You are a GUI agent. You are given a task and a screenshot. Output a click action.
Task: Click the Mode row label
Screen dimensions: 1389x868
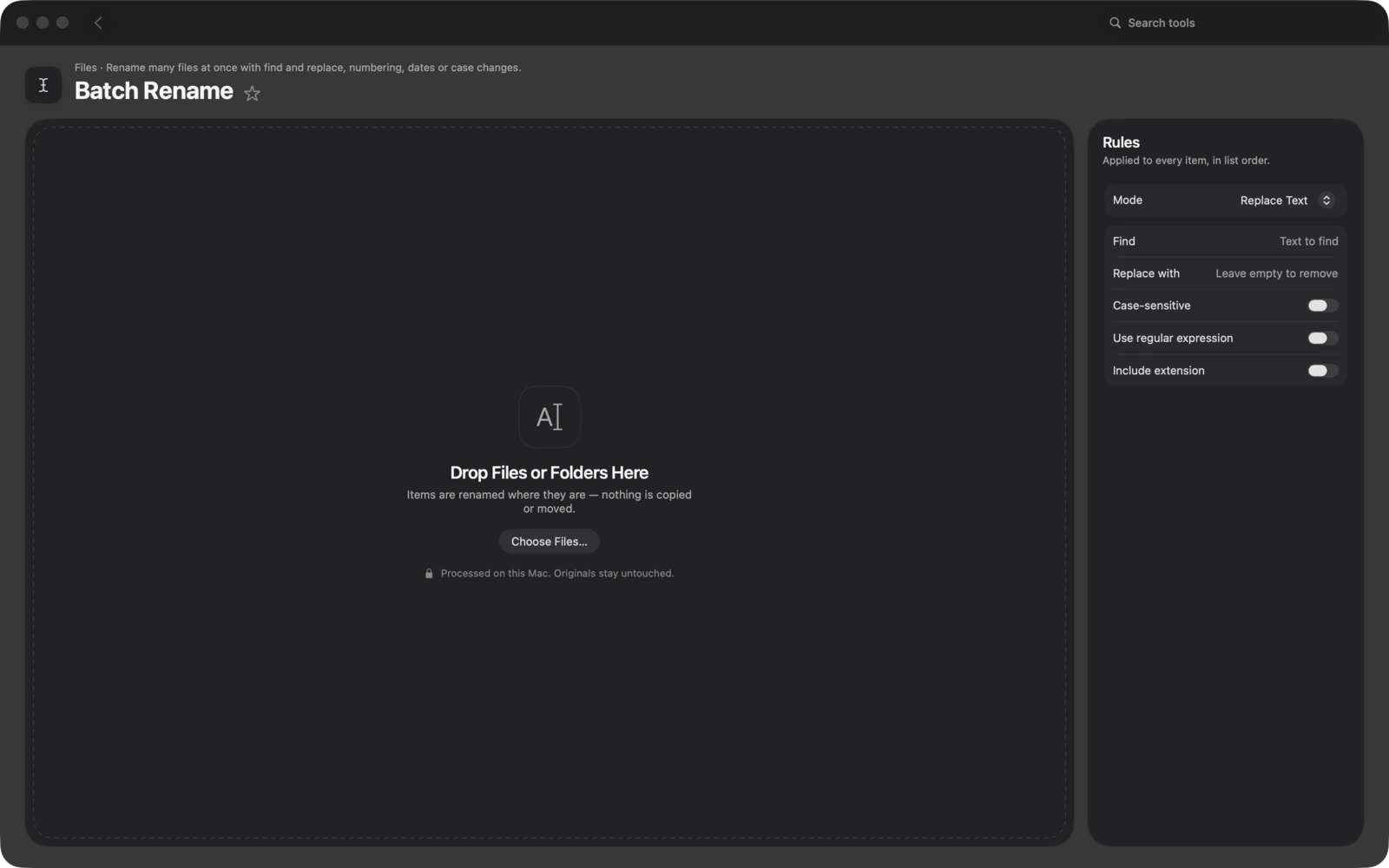click(x=1127, y=201)
